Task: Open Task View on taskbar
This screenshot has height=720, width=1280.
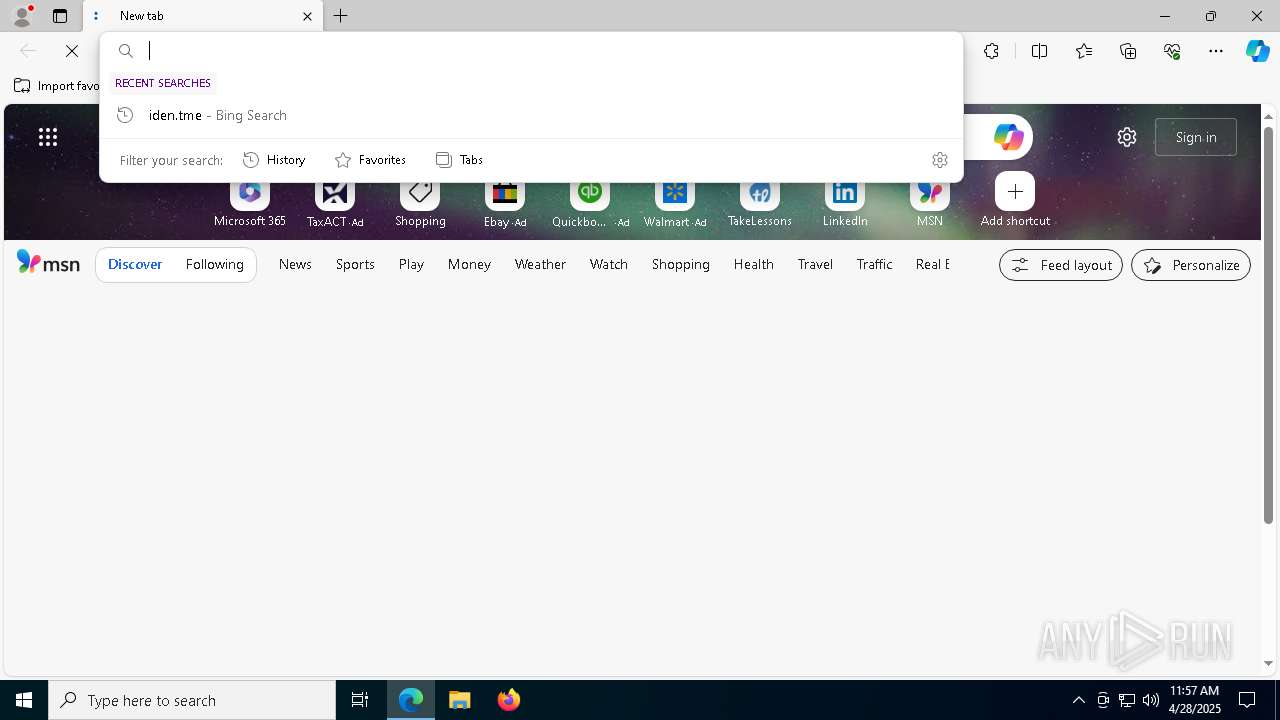Action: pos(360,700)
